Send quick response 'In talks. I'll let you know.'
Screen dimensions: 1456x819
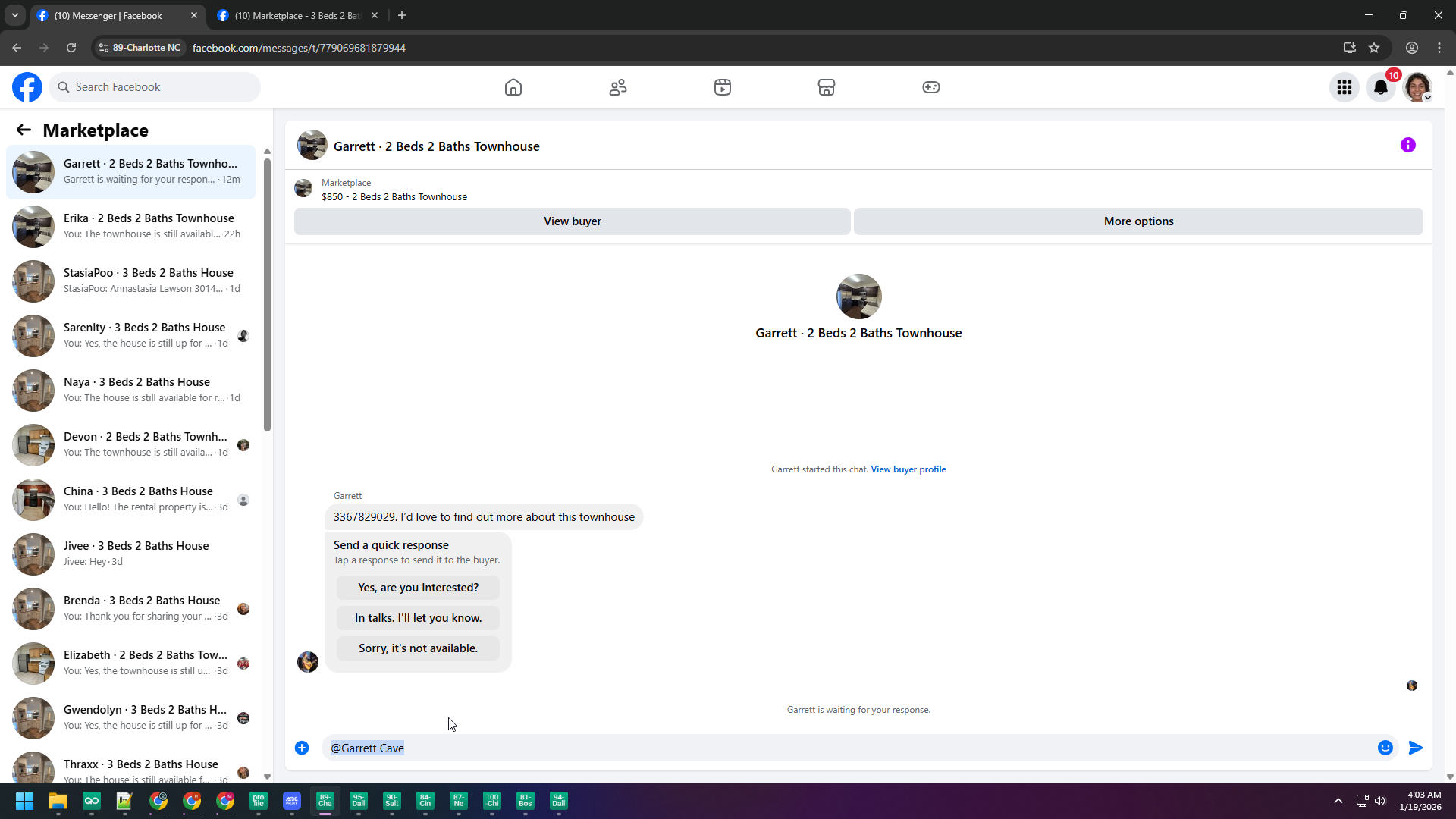click(x=419, y=618)
